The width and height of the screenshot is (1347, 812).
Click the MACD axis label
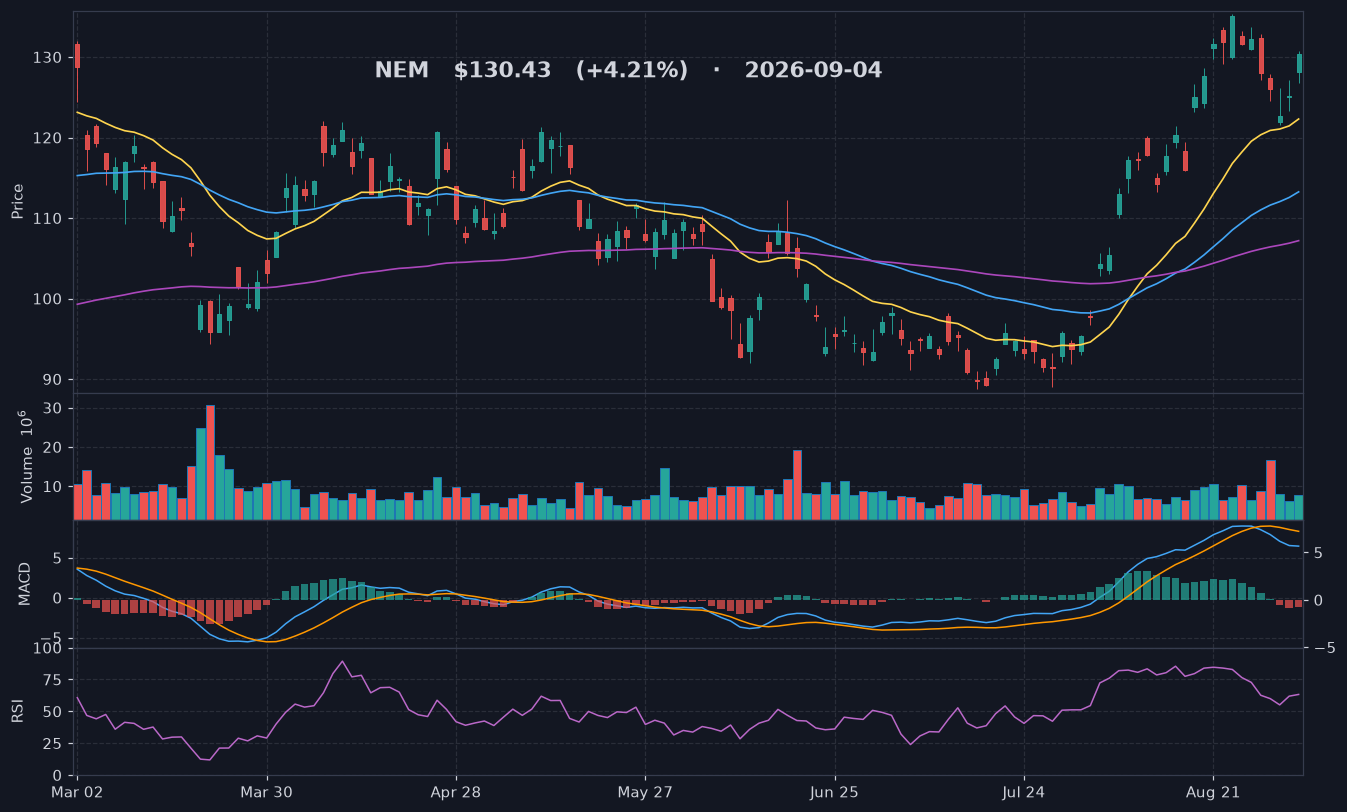(x=25, y=583)
